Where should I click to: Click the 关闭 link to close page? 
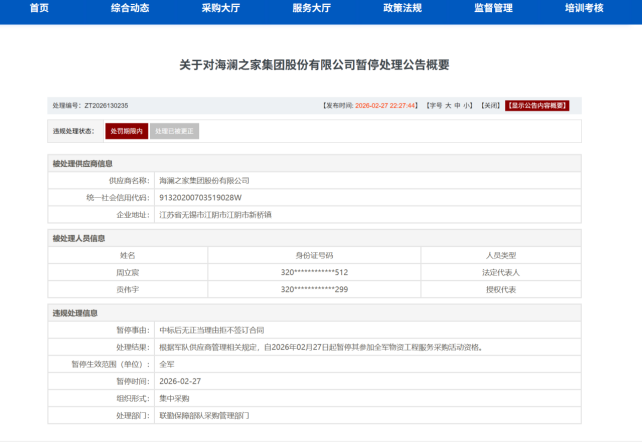tap(490, 105)
